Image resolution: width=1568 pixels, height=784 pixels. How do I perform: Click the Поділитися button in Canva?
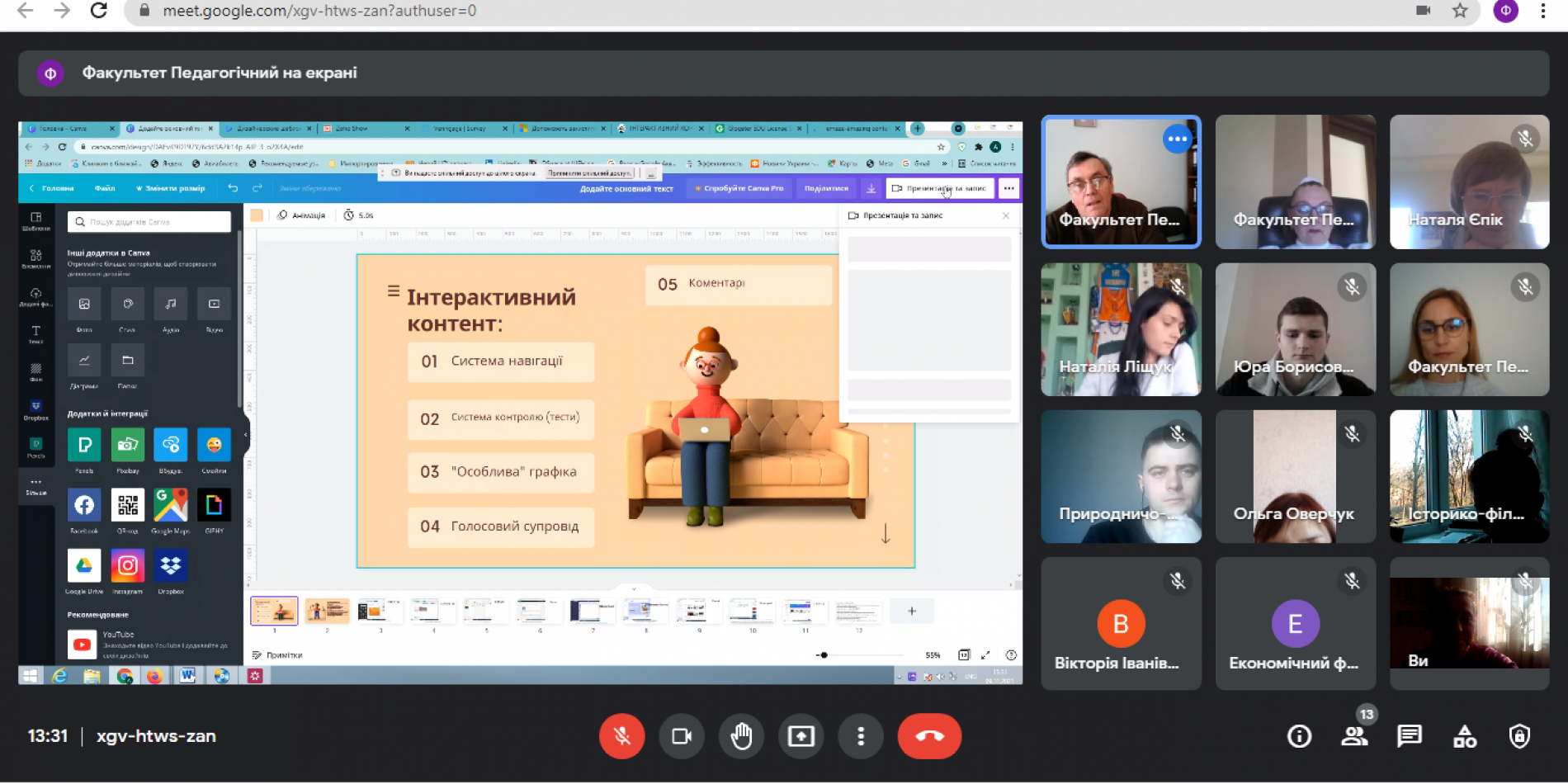(x=826, y=188)
